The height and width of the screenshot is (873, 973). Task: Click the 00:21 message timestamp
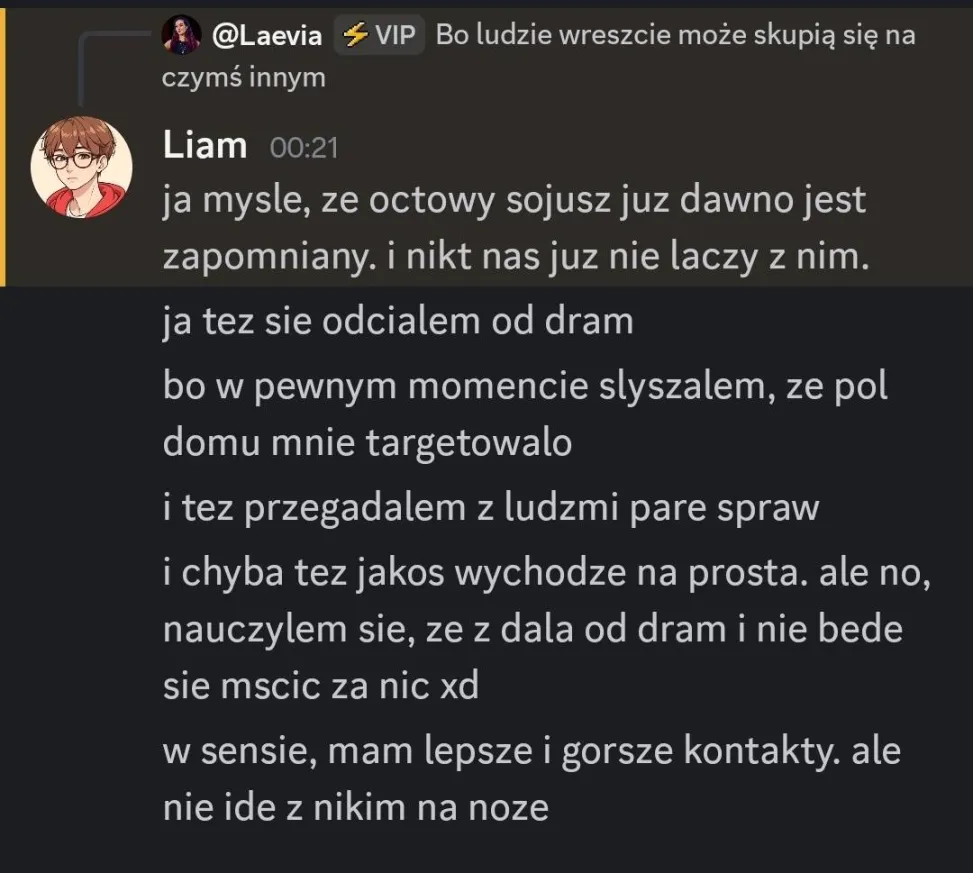pos(304,148)
